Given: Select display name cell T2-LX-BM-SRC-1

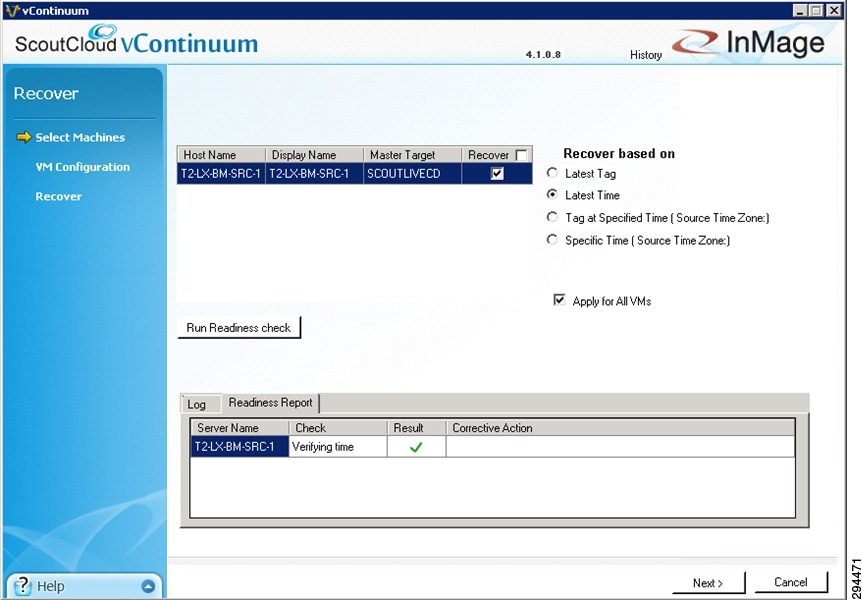Looking at the screenshot, I should tap(314, 174).
